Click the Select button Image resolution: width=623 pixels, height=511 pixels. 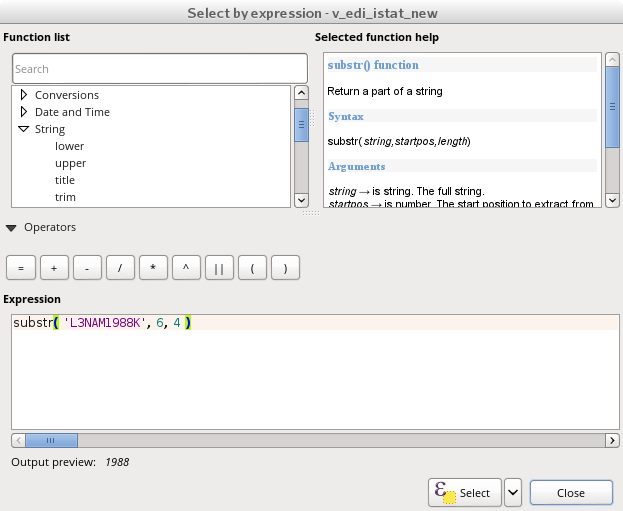pos(465,493)
